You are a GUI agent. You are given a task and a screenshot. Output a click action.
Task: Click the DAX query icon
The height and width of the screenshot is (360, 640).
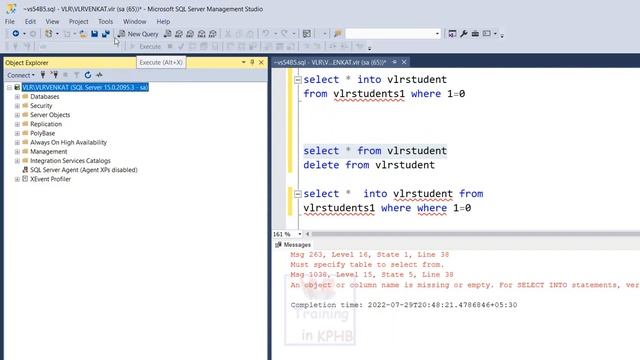click(x=213, y=34)
